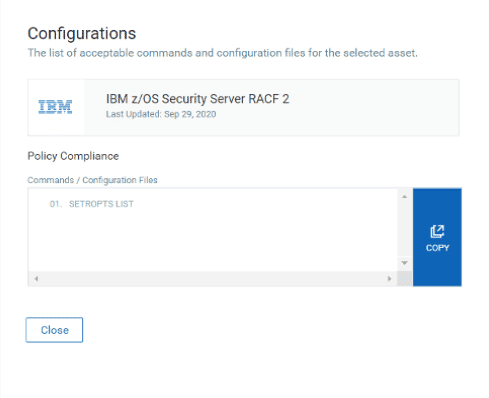
Task: Click the scroll down arrow in commands box
Action: click(x=404, y=263)
